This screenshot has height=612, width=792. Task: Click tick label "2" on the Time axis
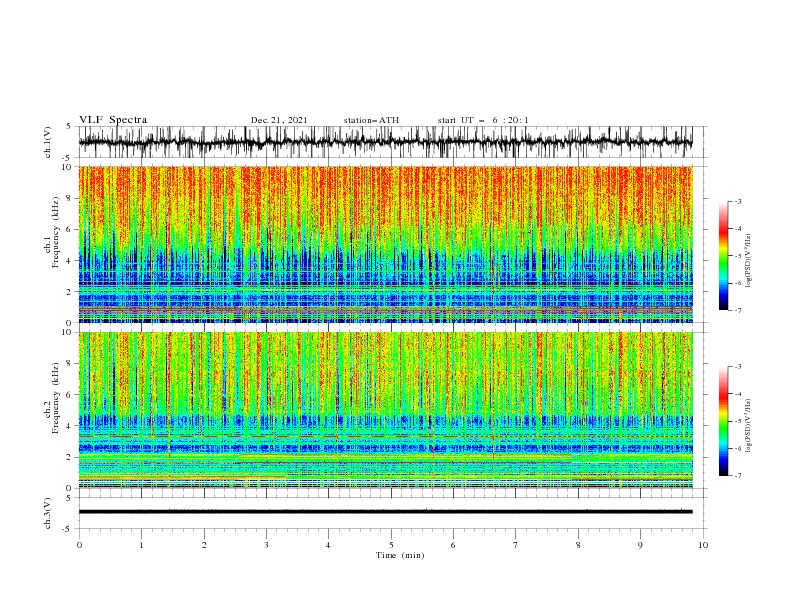tap(204, 545)
